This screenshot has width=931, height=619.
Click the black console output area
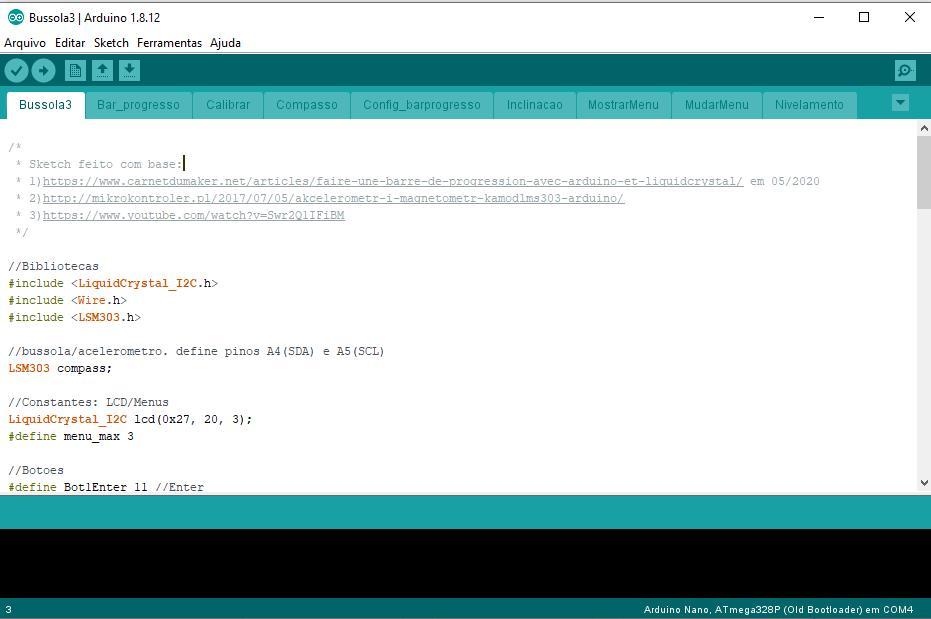pyautogui.click(x=466, y=563)
